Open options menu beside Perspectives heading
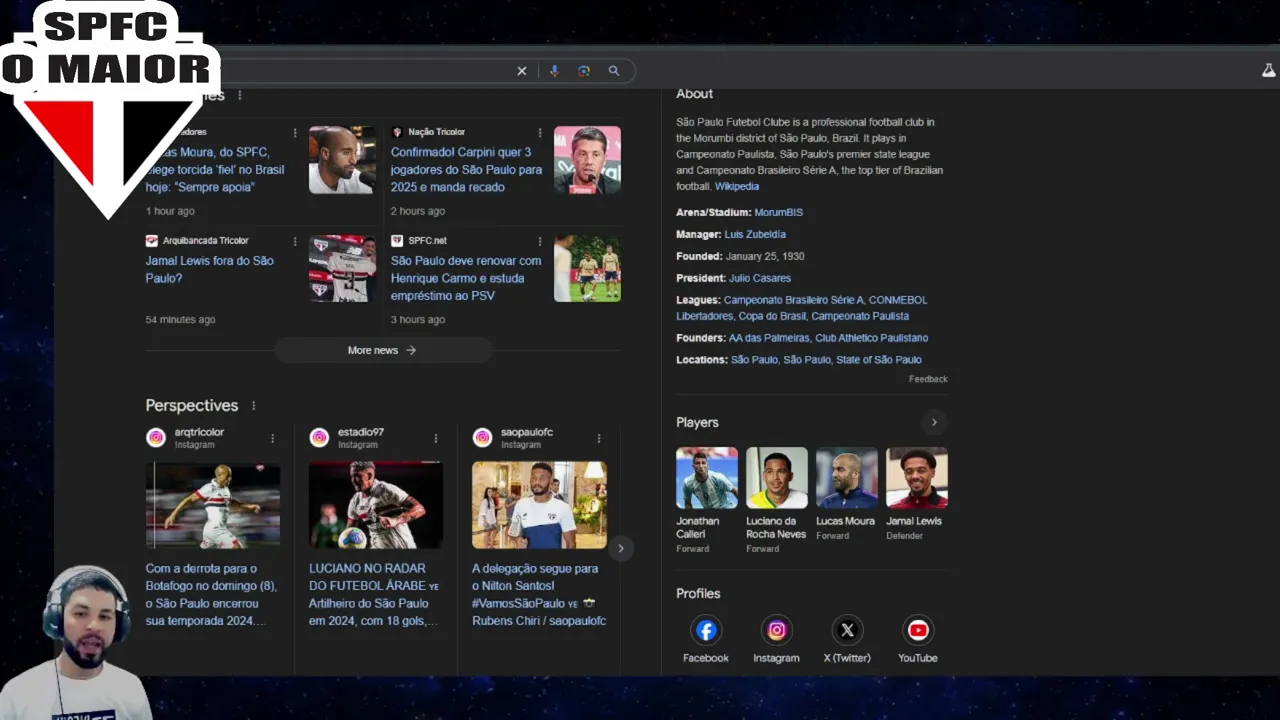The width and height of the screenshot is (1280, 720). tap(253, 406)
